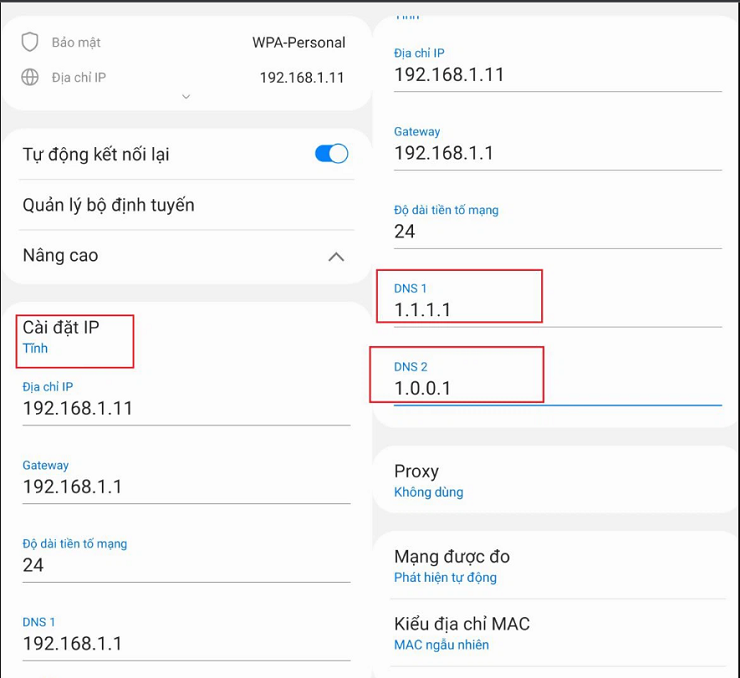Tap the WPA-Personal security value

[x=298, y=43]
